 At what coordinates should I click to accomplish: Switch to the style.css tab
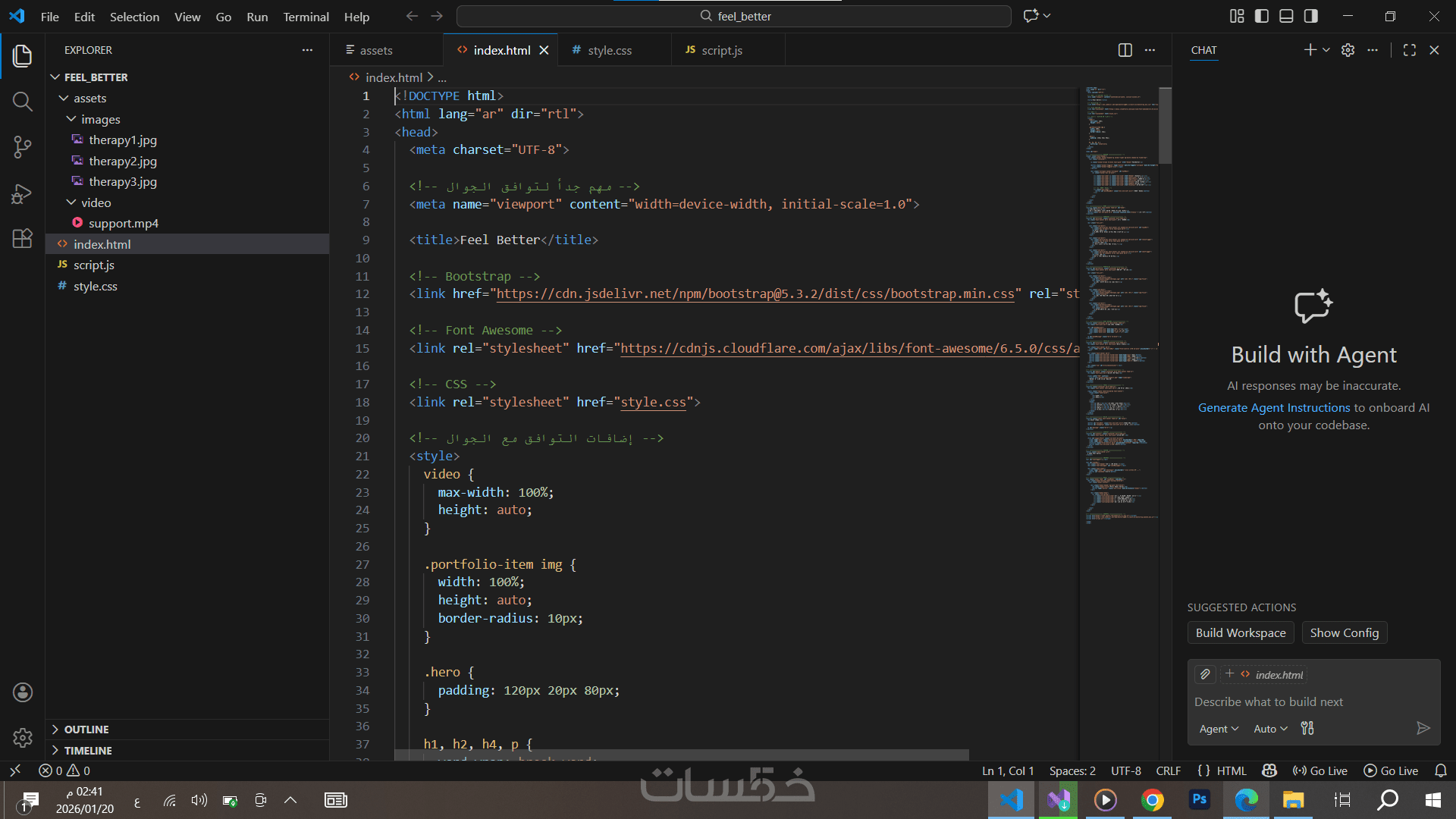point(609,50)
